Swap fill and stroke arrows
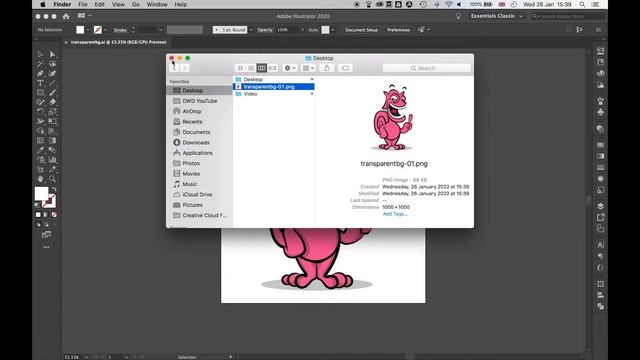The height and width of the screenshot is (360, 640). click(x=54, y=189)
